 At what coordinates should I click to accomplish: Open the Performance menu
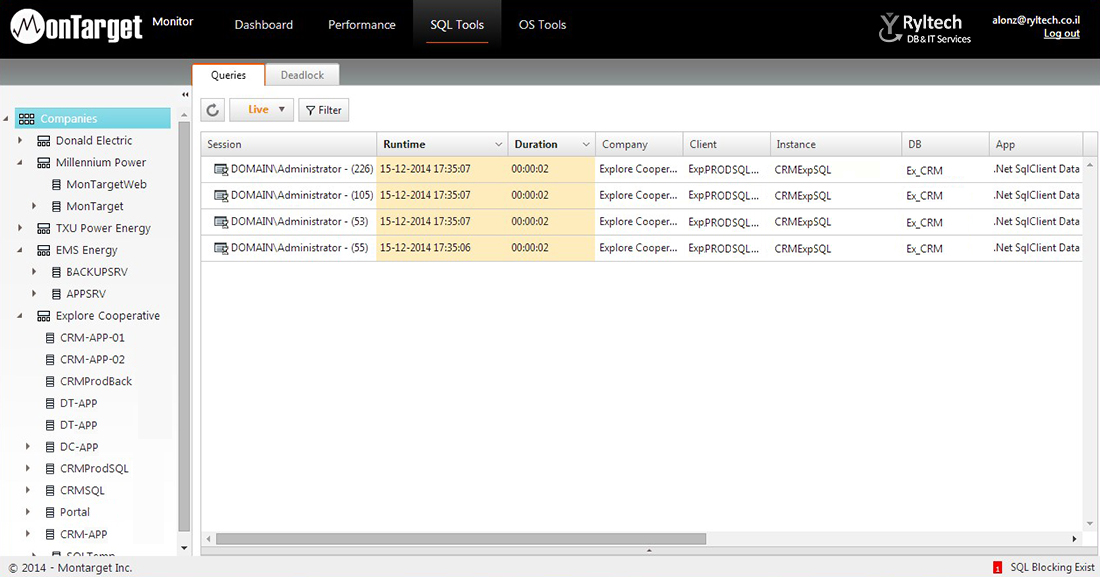pyautogui.click(x=362, y=25)
